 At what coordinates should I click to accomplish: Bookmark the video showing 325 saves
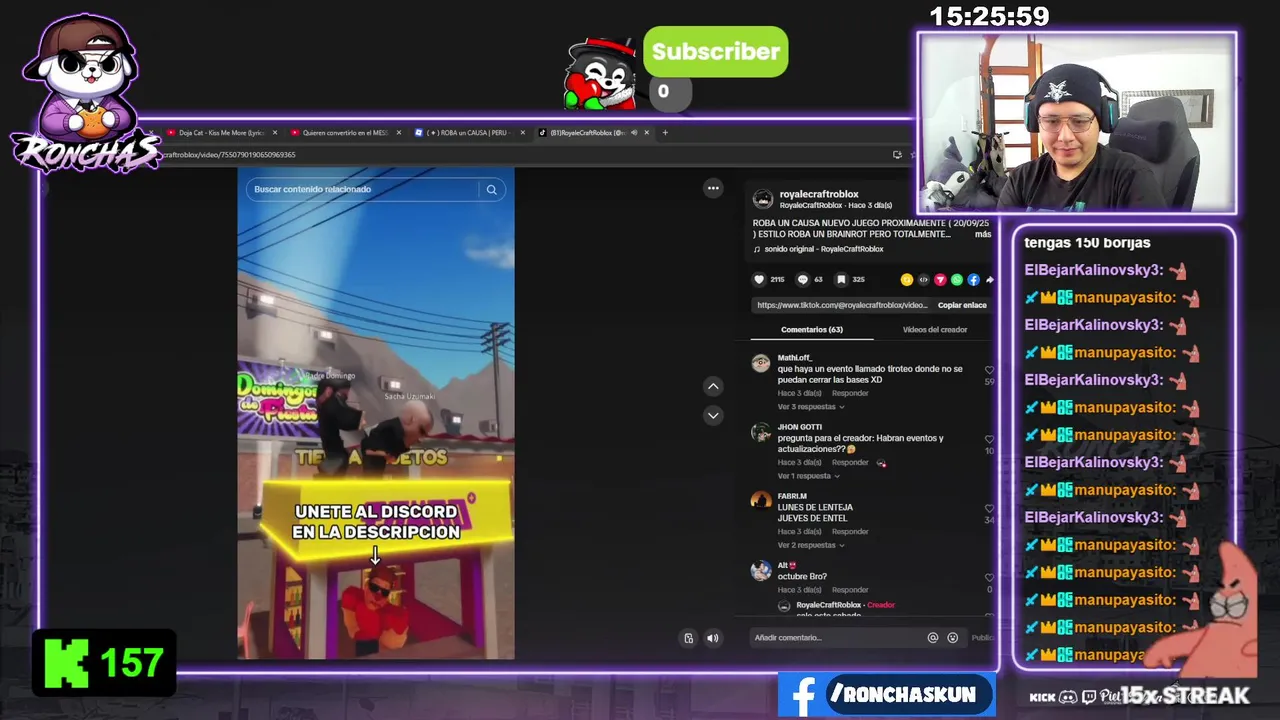[x=842, y=280]
